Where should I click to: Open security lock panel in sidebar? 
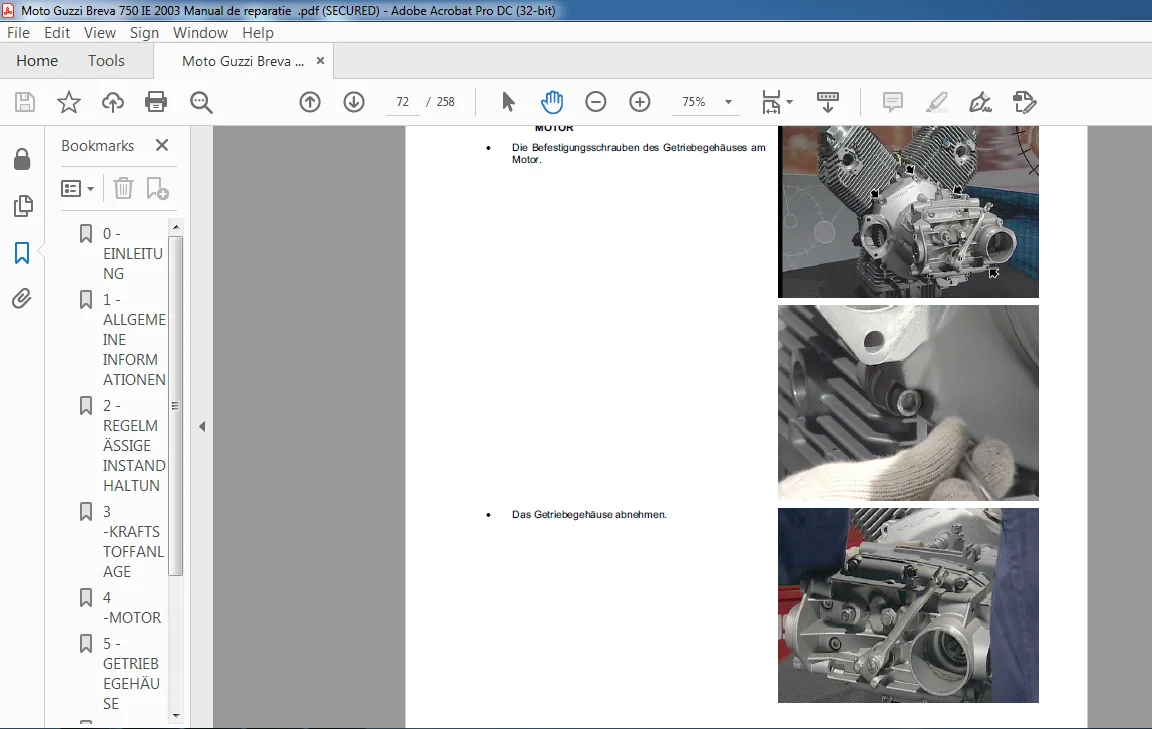pos(22,159)
